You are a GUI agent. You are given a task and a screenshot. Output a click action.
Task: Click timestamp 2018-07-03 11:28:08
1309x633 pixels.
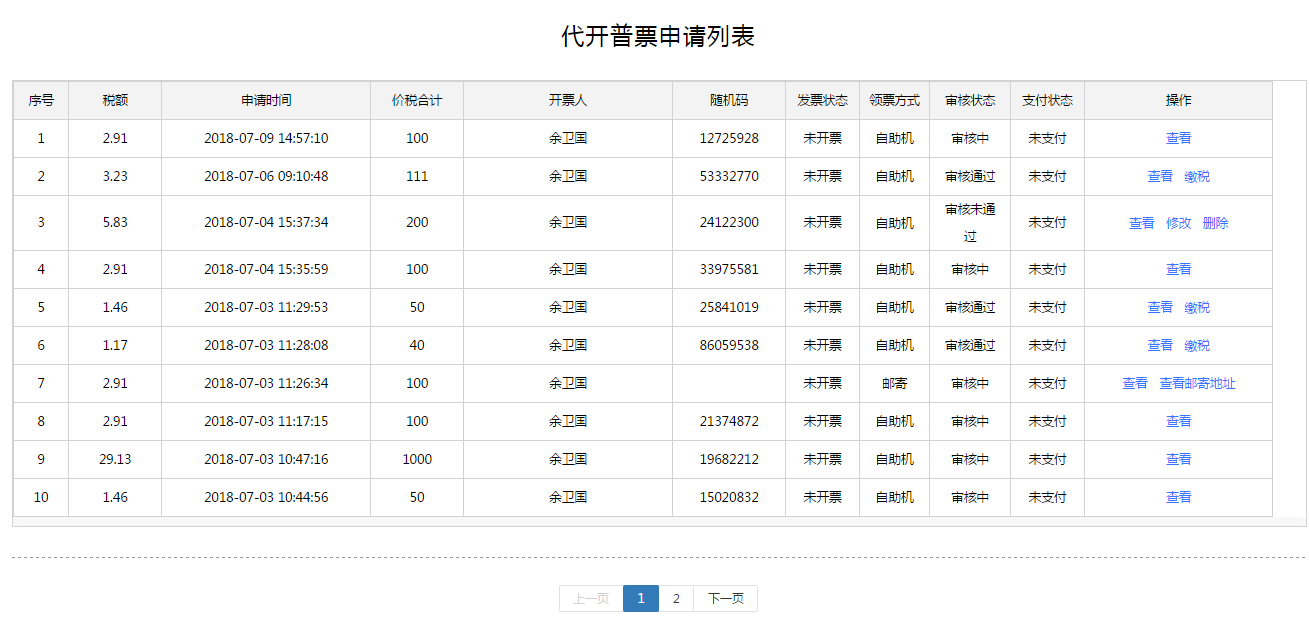click(x=266, y=345)
